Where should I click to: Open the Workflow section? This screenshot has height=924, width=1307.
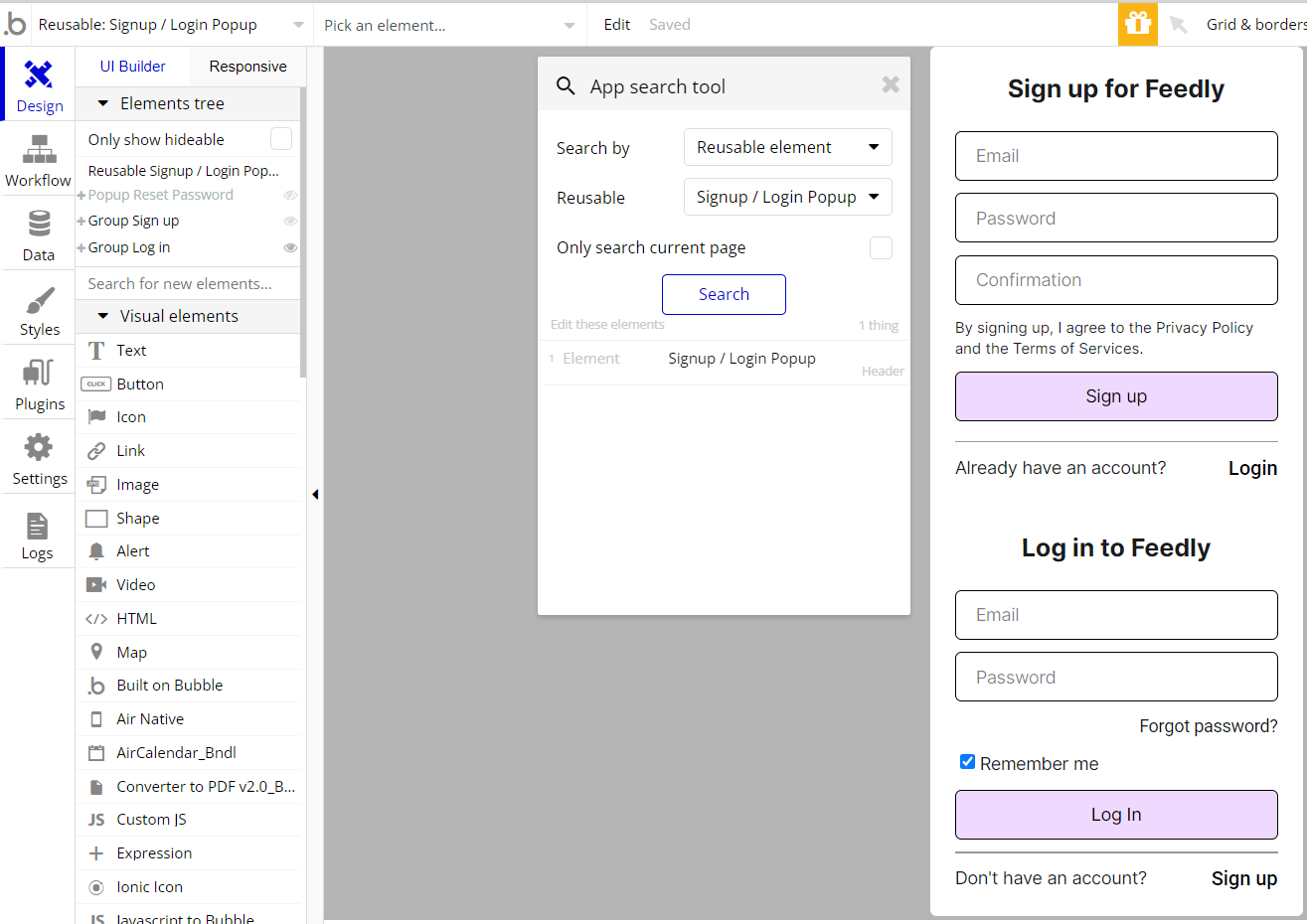38,159
